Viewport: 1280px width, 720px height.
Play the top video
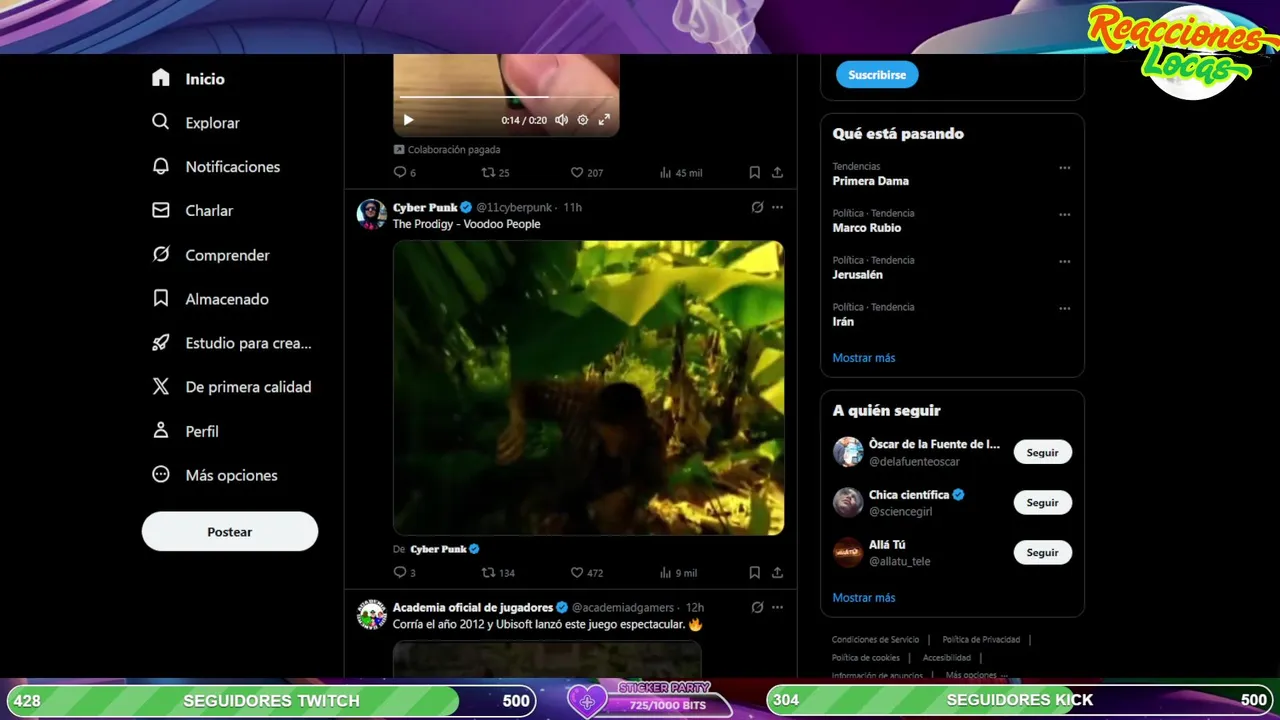(408, 120)
